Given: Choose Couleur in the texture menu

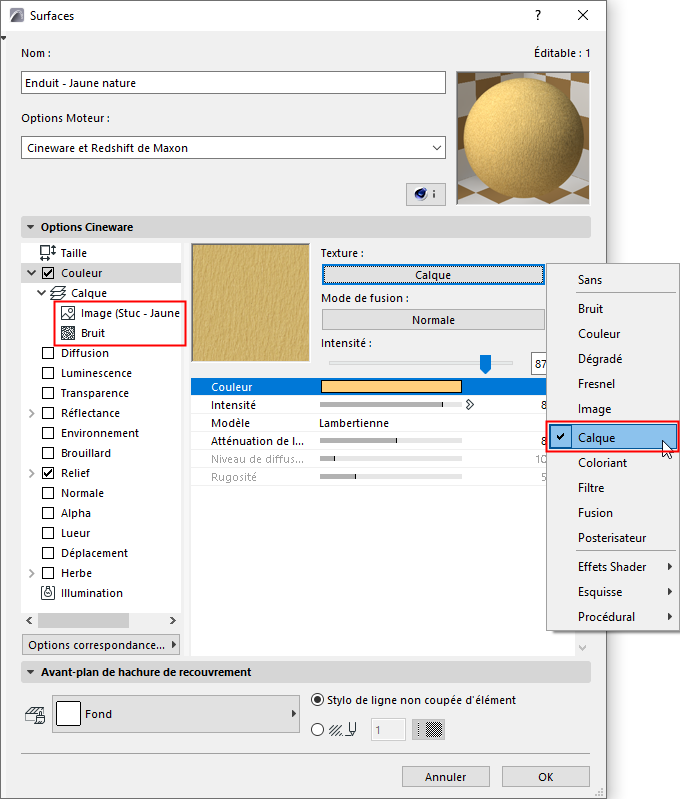Looking at the screenshot, I should pos(613,334).
